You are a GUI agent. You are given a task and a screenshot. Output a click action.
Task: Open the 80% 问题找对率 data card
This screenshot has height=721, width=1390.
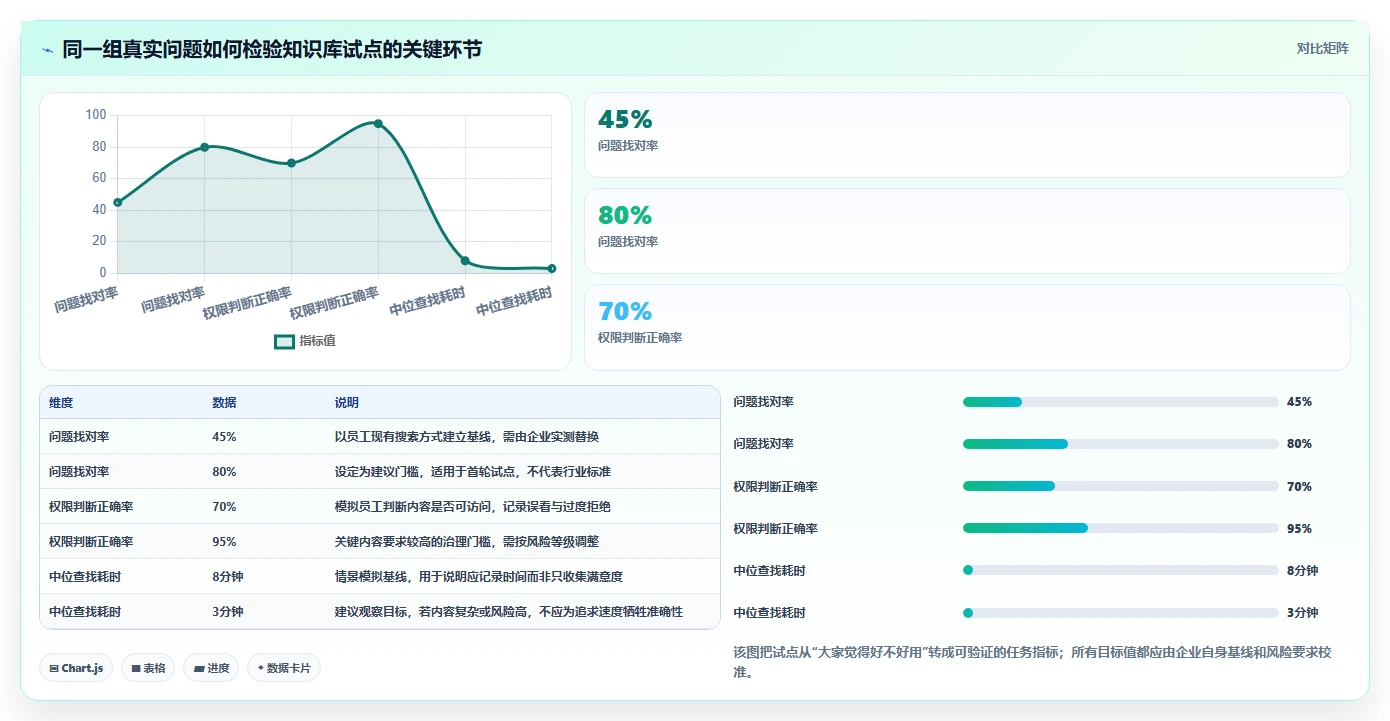coord(967,231)
